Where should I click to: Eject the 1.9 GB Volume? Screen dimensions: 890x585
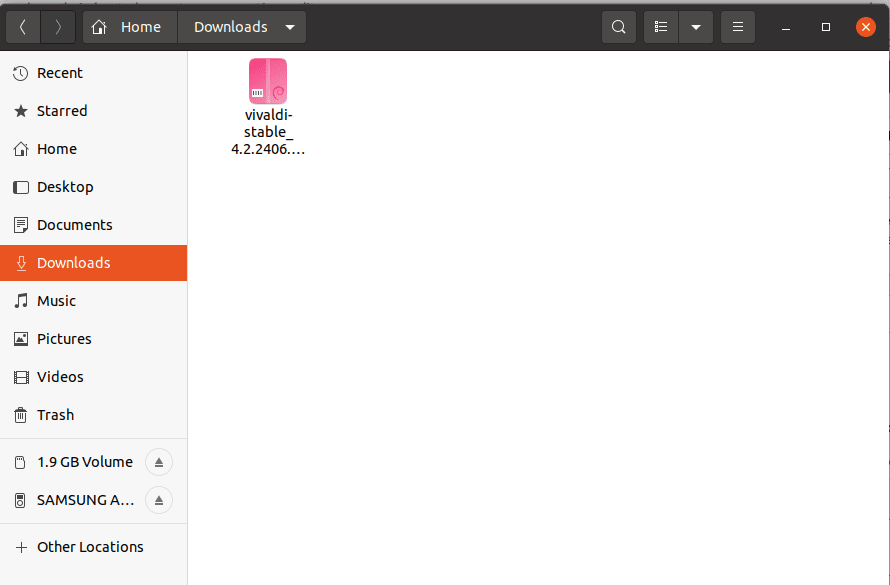(x=159, y=462)
